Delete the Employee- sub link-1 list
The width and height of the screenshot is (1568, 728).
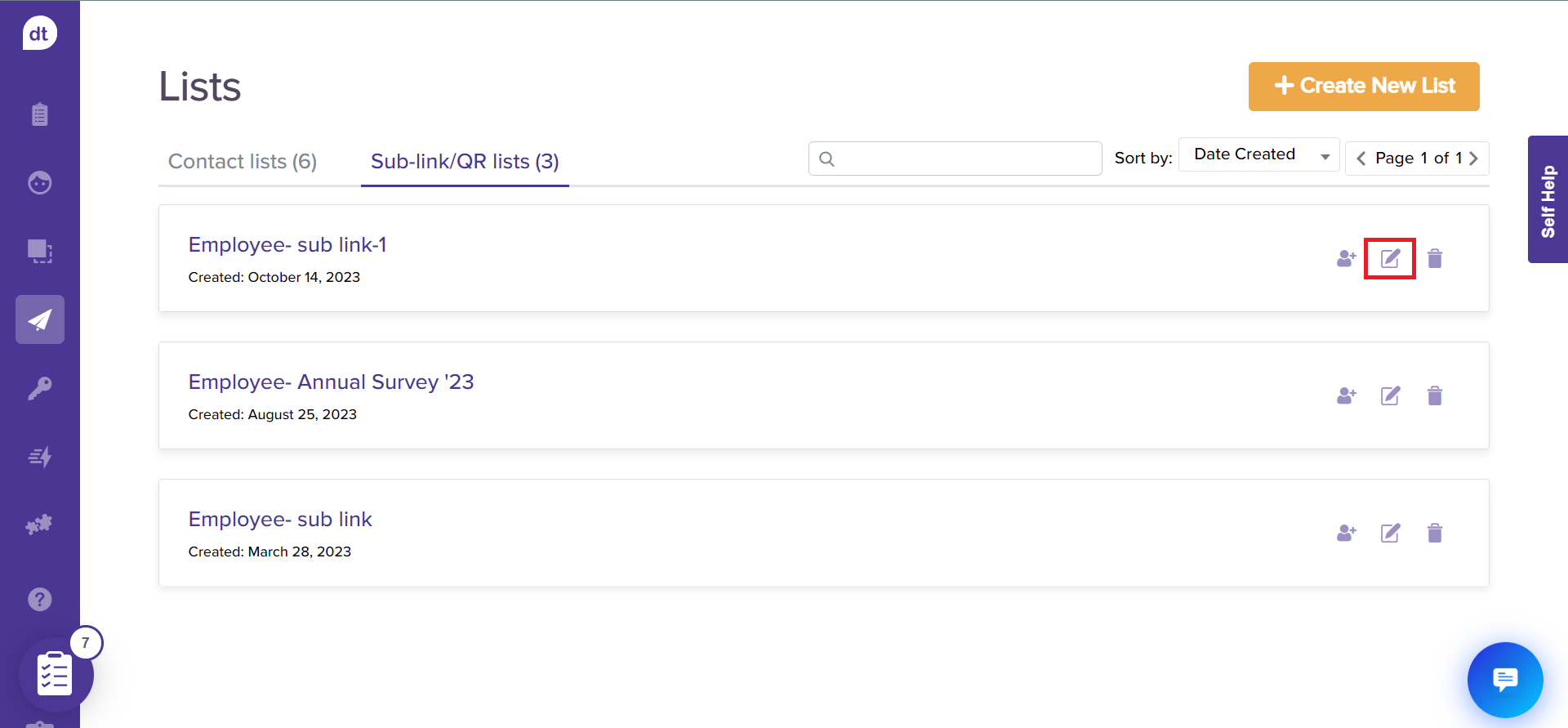pyautogui.click(x=1434, y=259)
